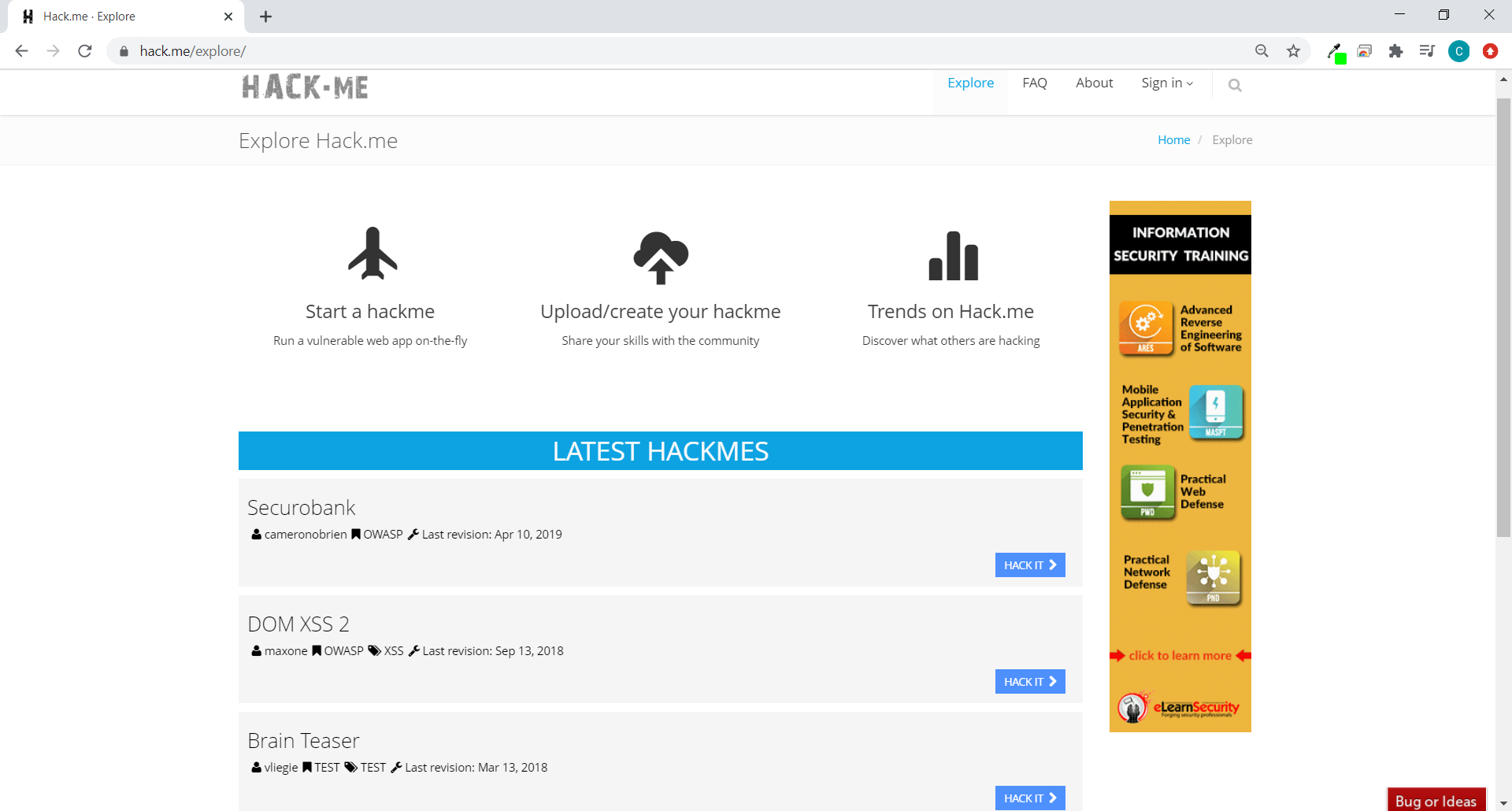Click the browser extensions puzzle icon
The image size is (1512, 811).
tap(1395, 50)
